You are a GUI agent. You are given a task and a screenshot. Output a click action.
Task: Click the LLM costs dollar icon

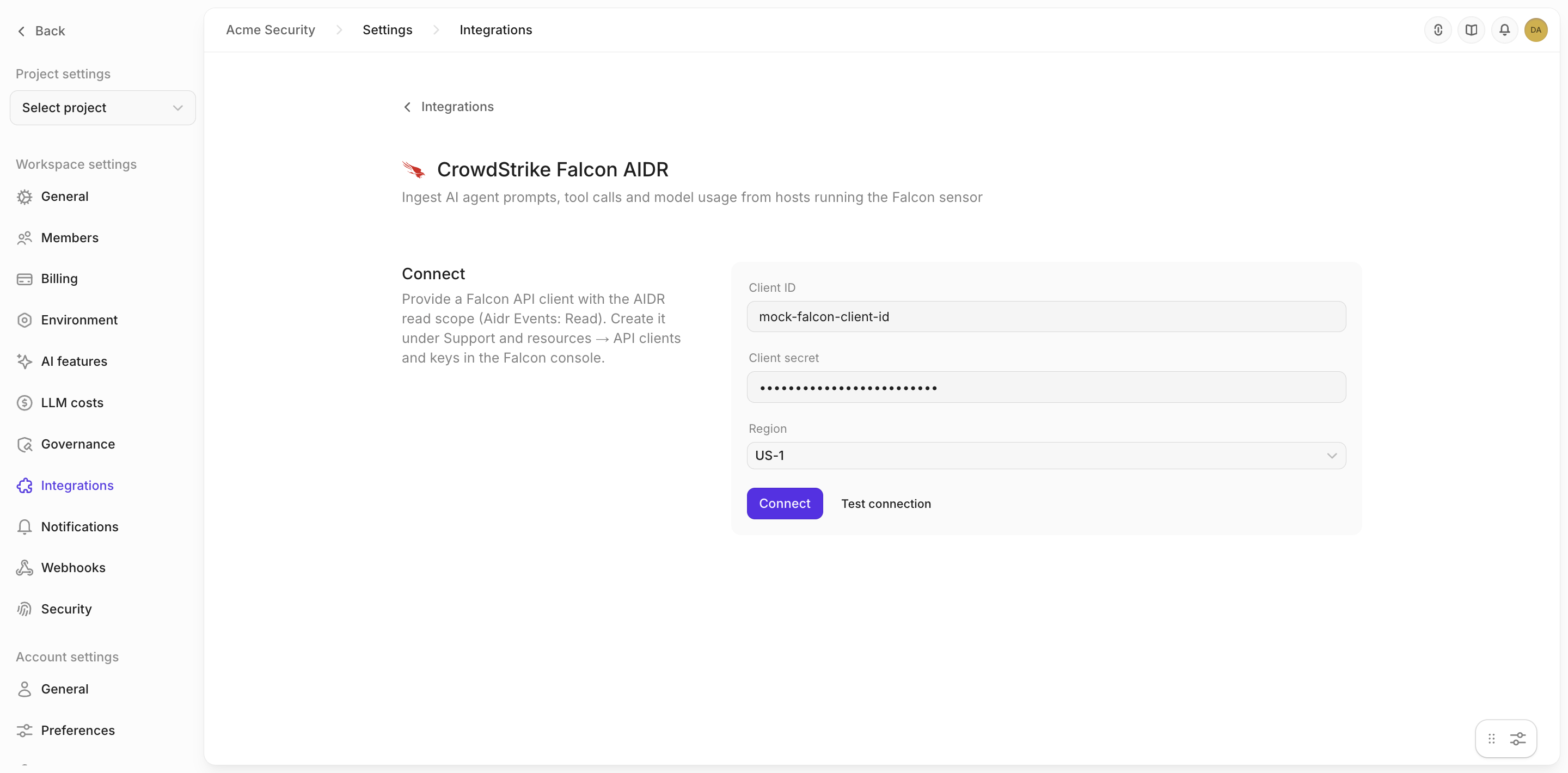pyautogui.click(x=24, y=403)
